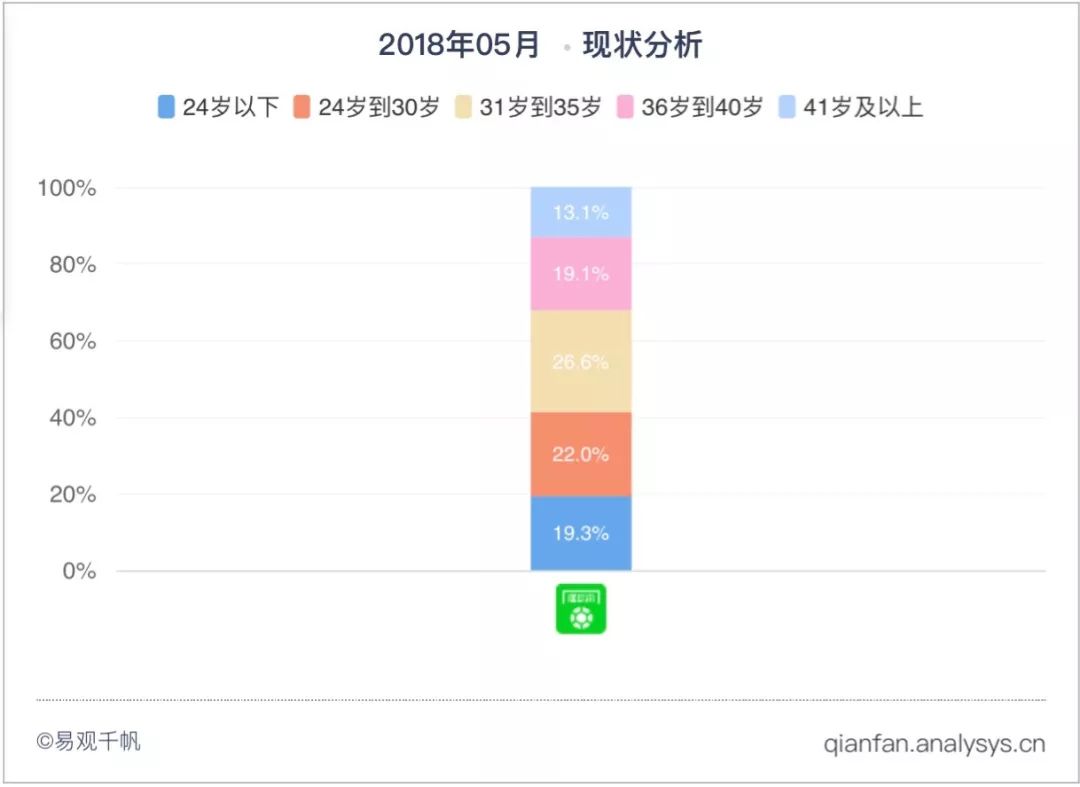
Task: Select the 19.3% blue bar segment
Action: 581,533
